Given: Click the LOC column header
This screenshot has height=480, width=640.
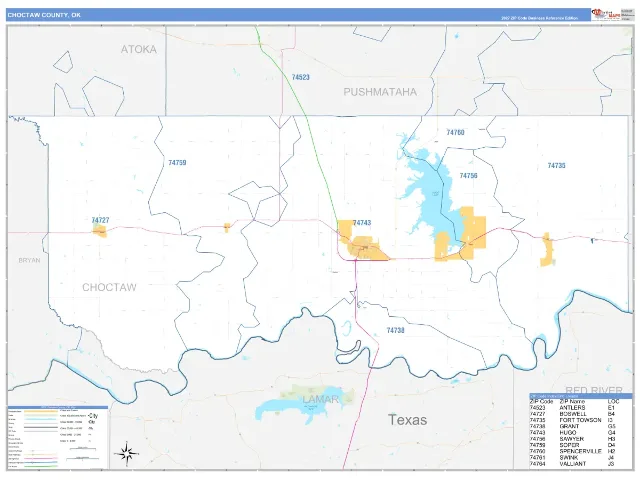Looking at the screenshot, I should tap(613, 402).
